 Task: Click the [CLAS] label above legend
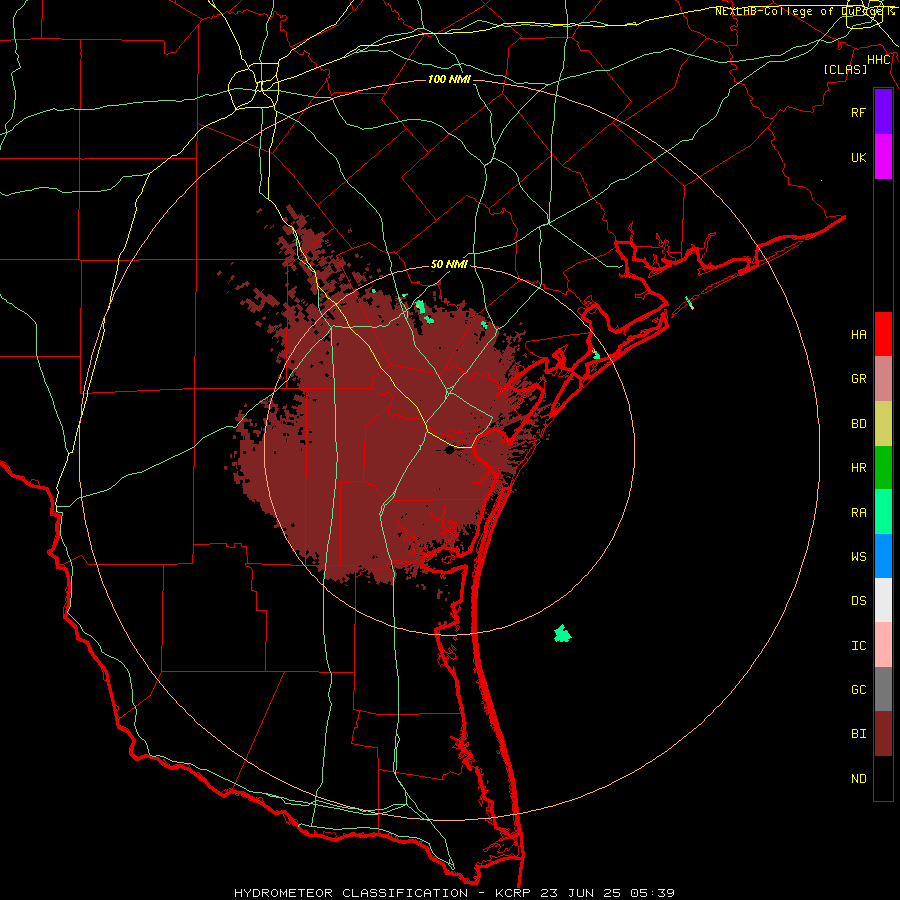845,69
